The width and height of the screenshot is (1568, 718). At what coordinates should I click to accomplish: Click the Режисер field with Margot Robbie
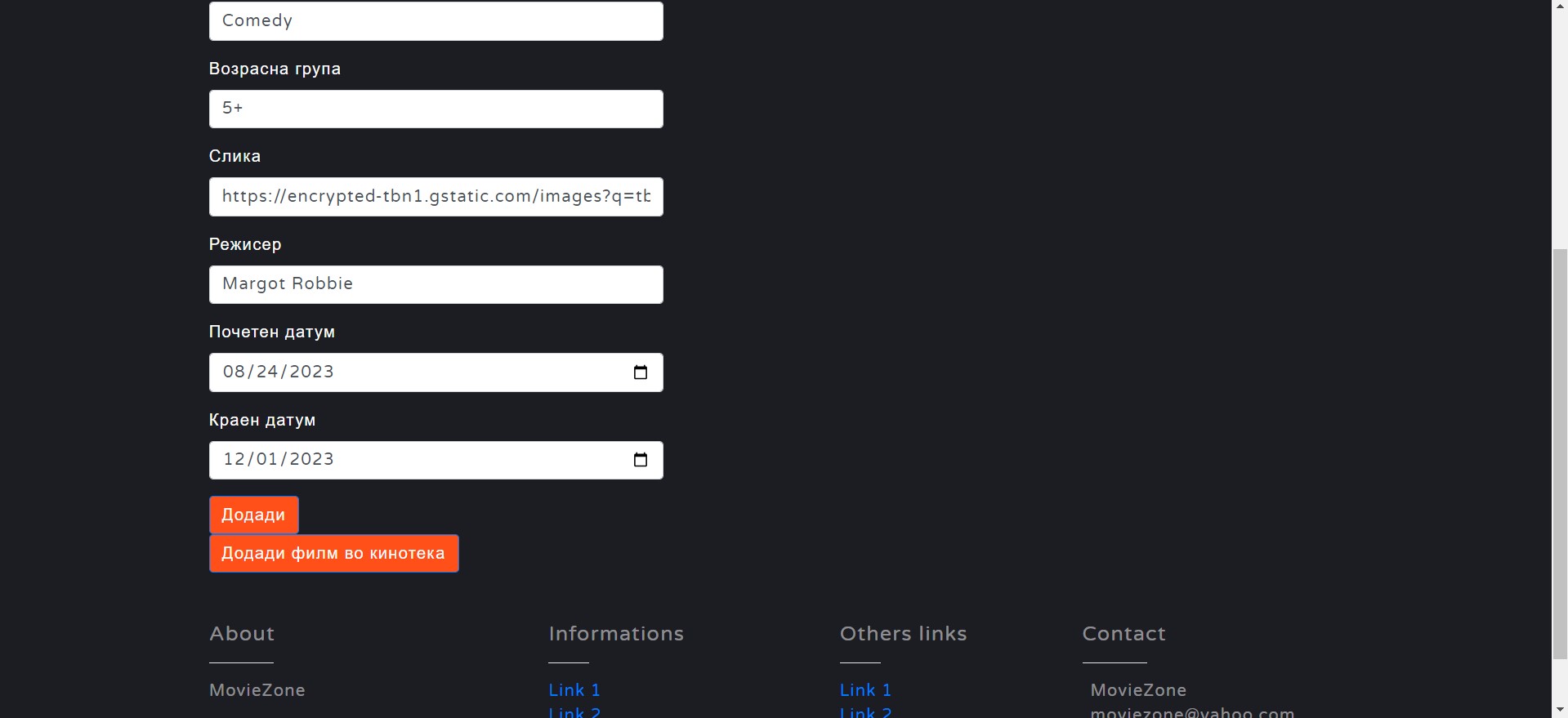436,284
